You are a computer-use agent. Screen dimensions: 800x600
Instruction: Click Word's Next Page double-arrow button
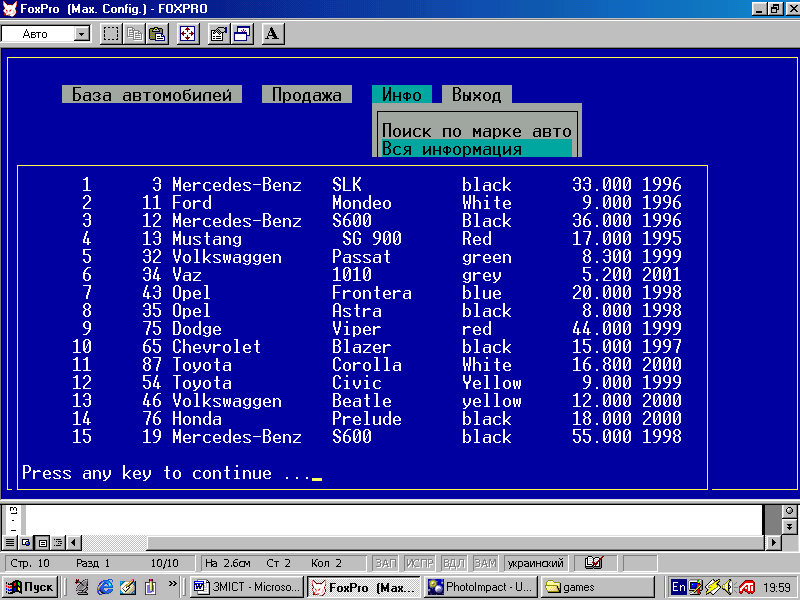click(x=789, y=526)
